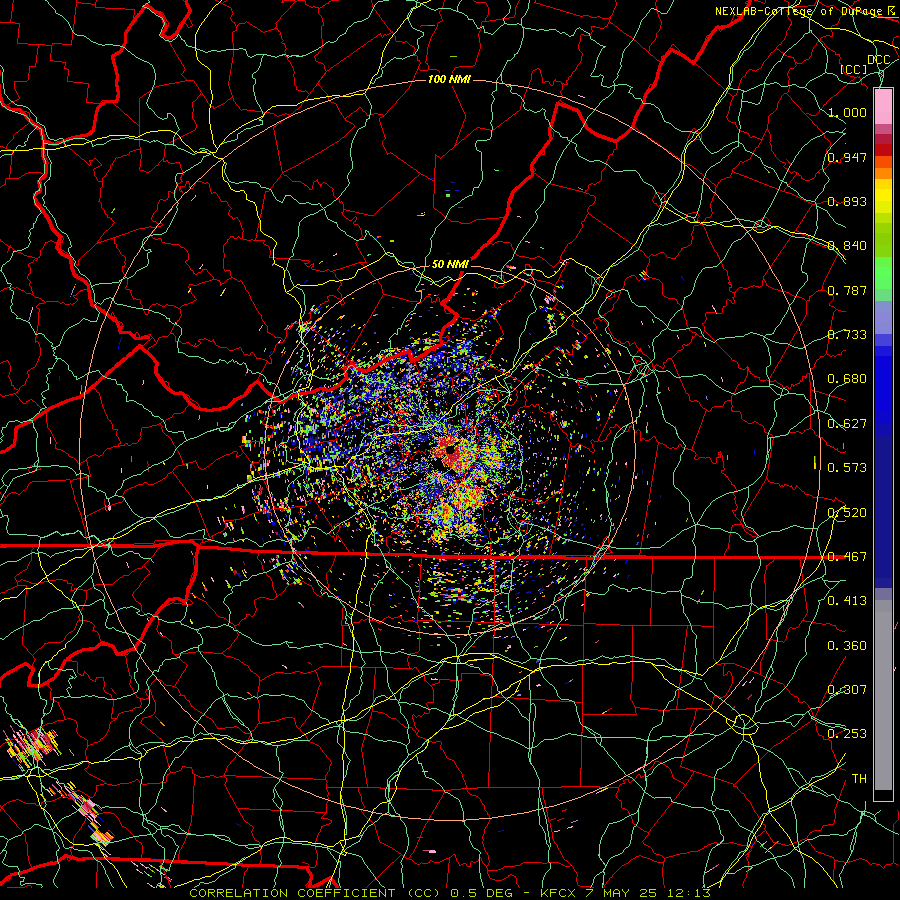
Task: Select the 0.680 color scale value
Action: click(x=847, y=379)
